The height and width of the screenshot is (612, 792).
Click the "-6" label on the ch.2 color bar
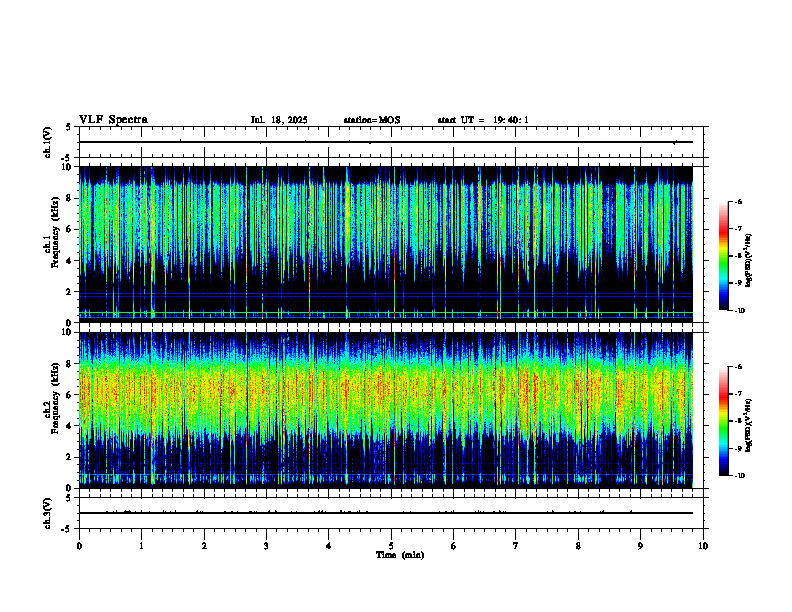(x=738, y=367)
